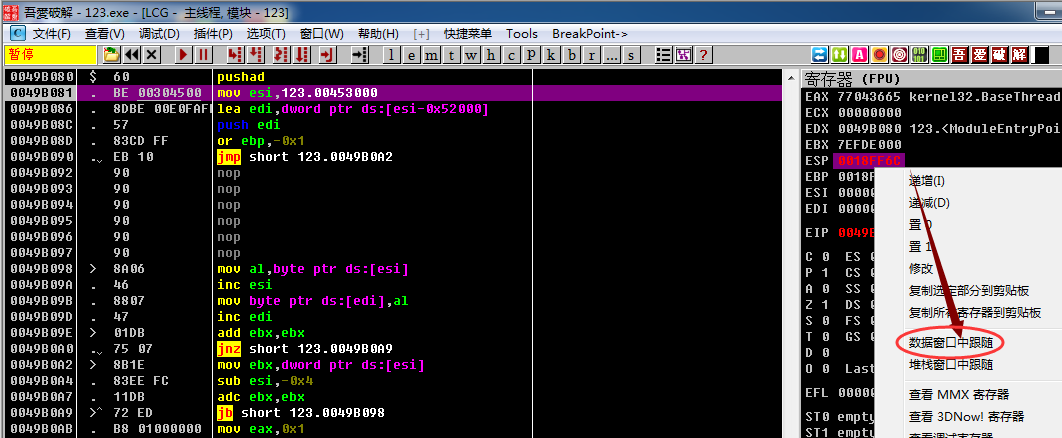Open the BreakPoint-> menu
The width and height of the screenshot is (1062, 438).
[590, 34]
